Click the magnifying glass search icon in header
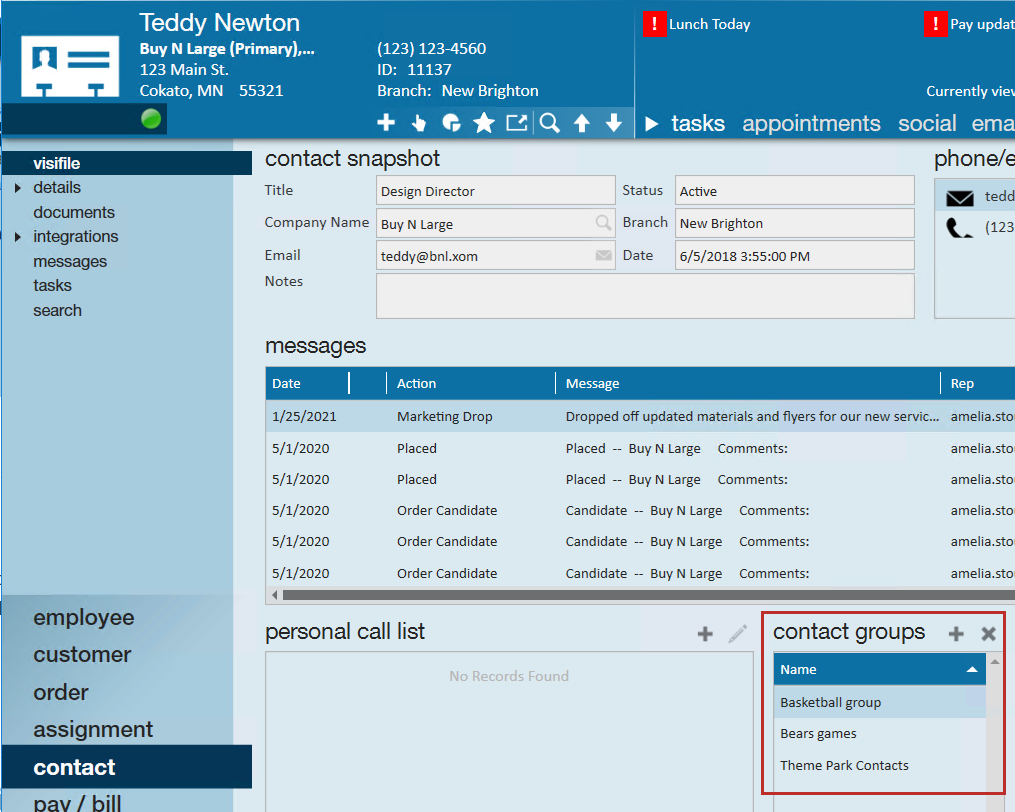Viewport: 1015px width, 812px height. click(x=550, y=122)
